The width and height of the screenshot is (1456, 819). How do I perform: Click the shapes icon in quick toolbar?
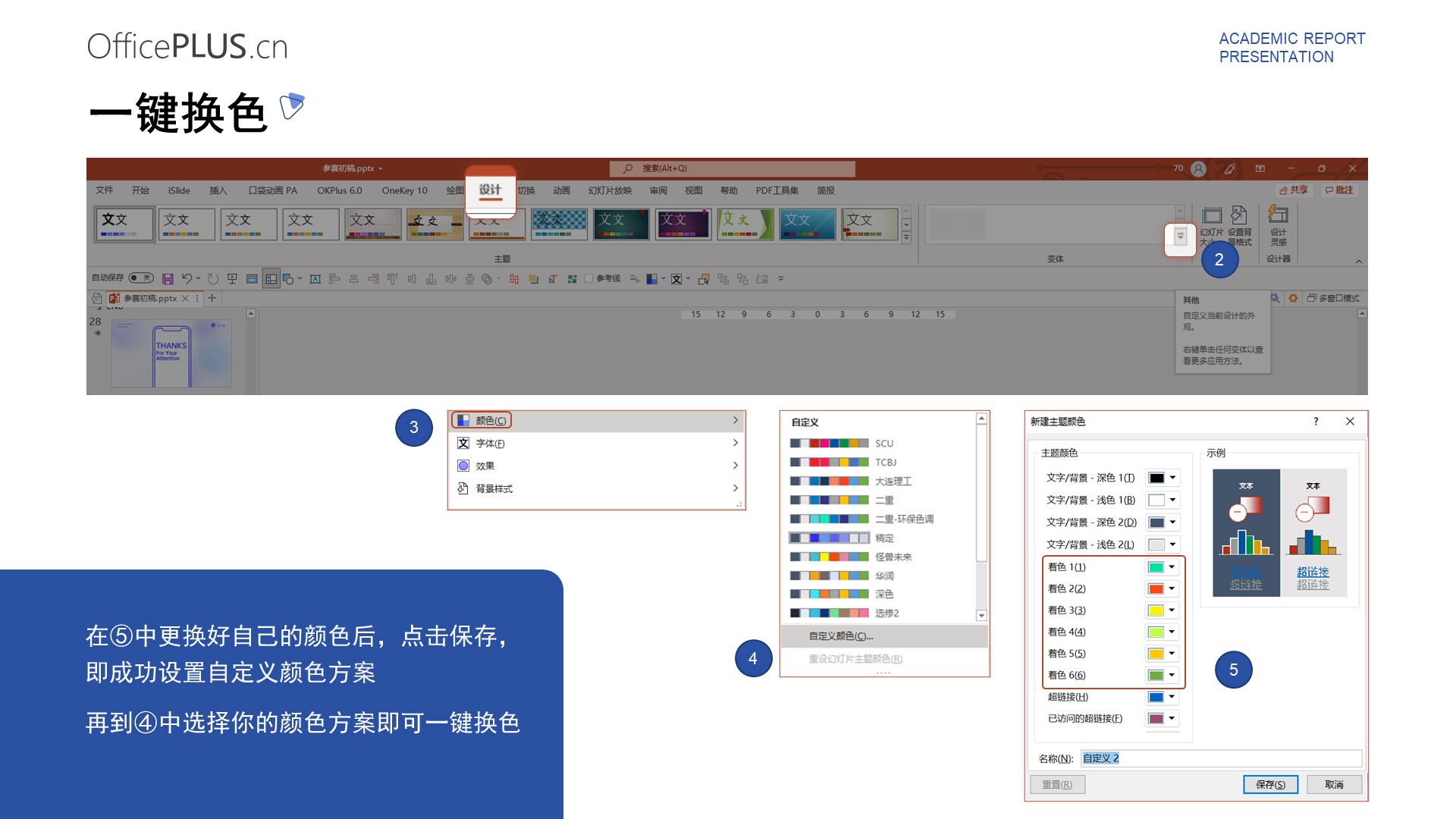tap(288, 279)
